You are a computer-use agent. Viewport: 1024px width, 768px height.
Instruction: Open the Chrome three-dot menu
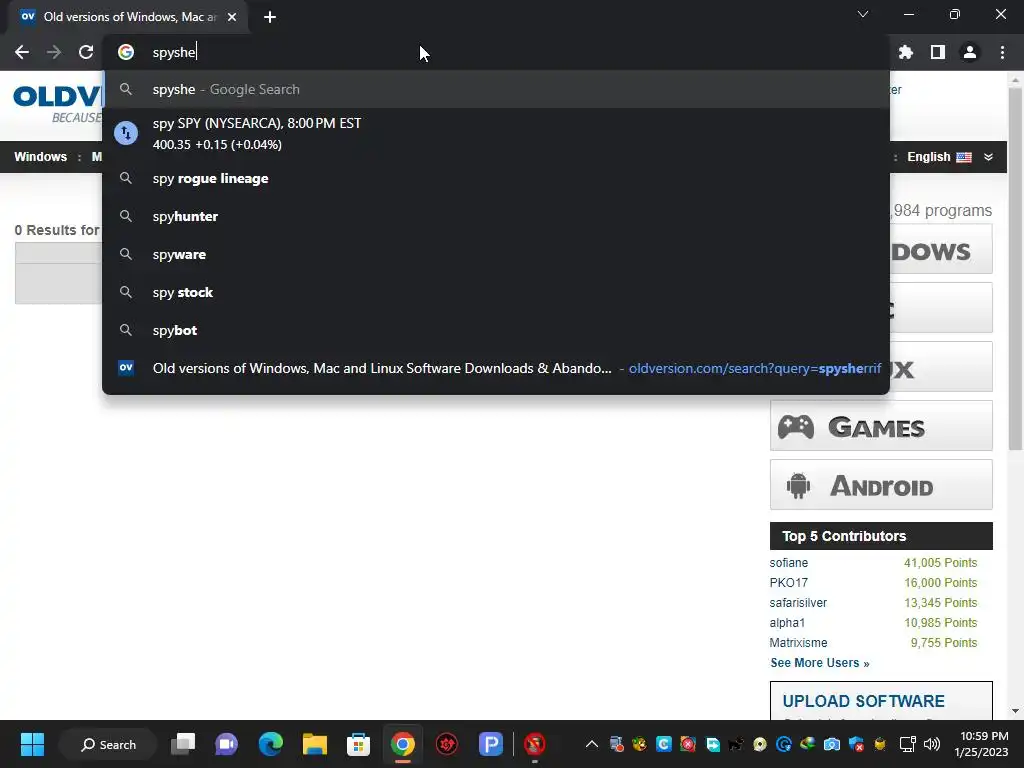[x=1002, y=52]
